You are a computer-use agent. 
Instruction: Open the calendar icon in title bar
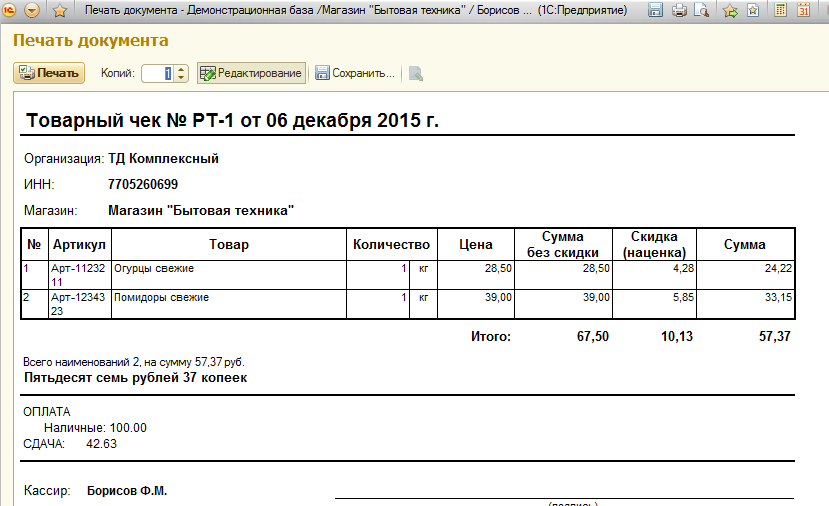[x=804, y=10]
